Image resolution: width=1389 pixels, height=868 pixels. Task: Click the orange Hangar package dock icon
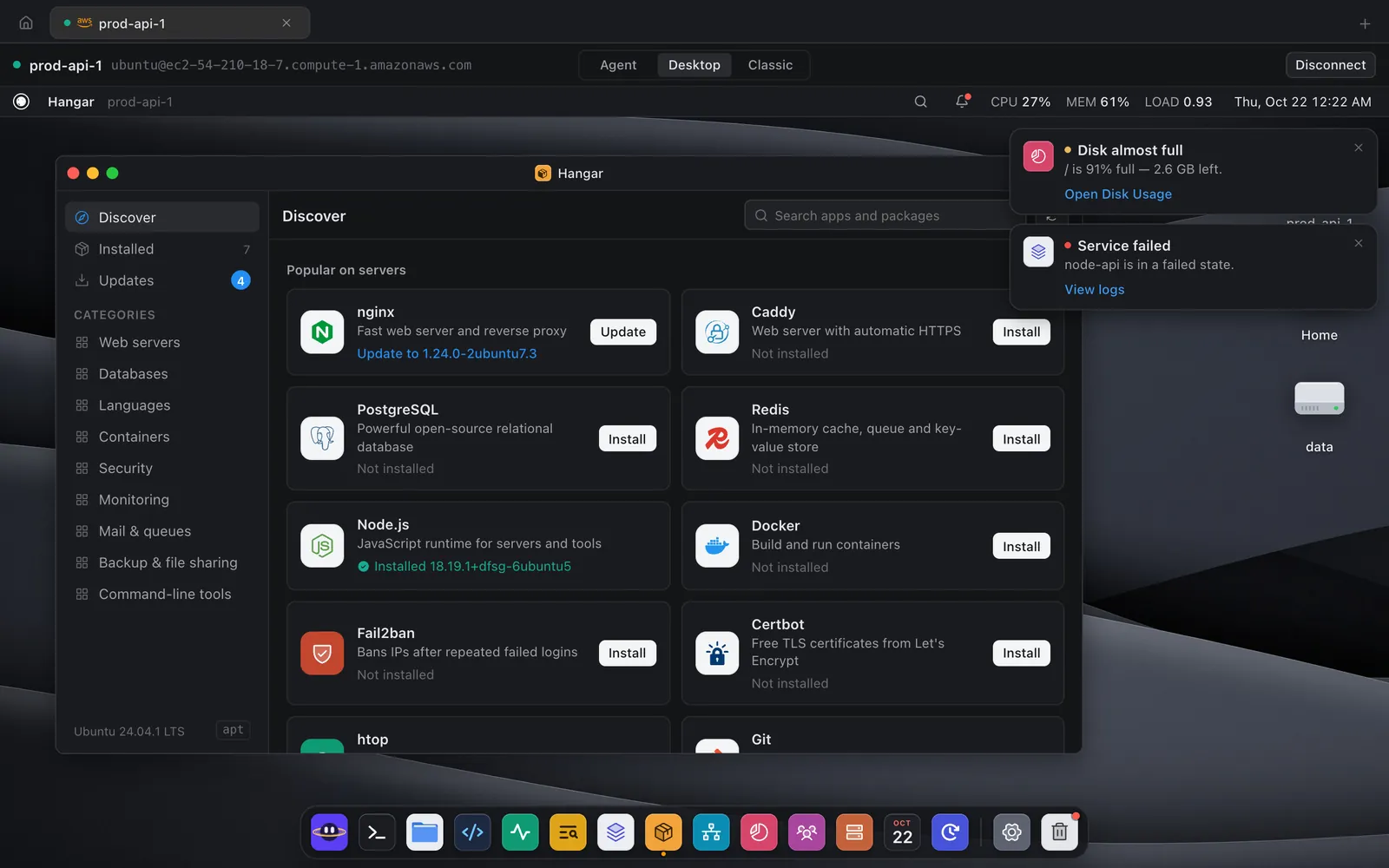[x=663, y=832]
